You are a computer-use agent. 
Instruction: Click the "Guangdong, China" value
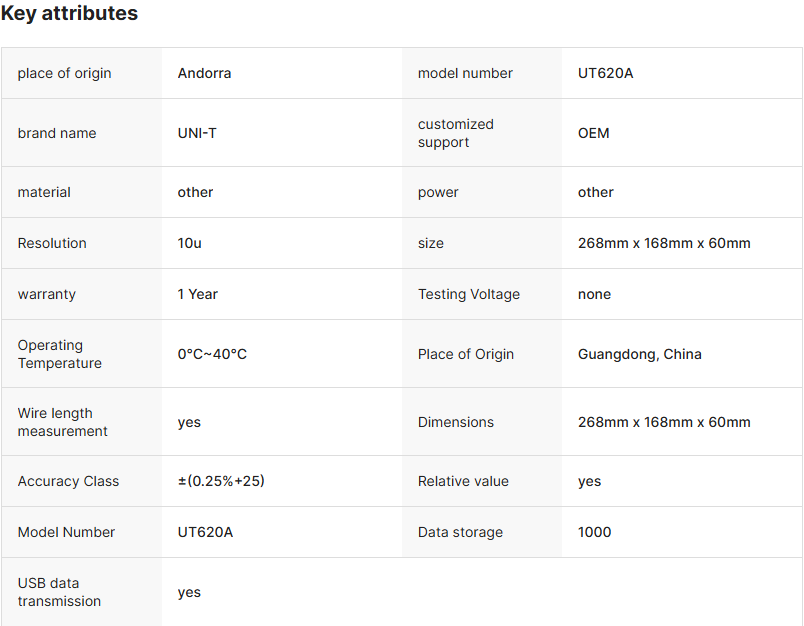pyautogui.click(x=640, y=354)
